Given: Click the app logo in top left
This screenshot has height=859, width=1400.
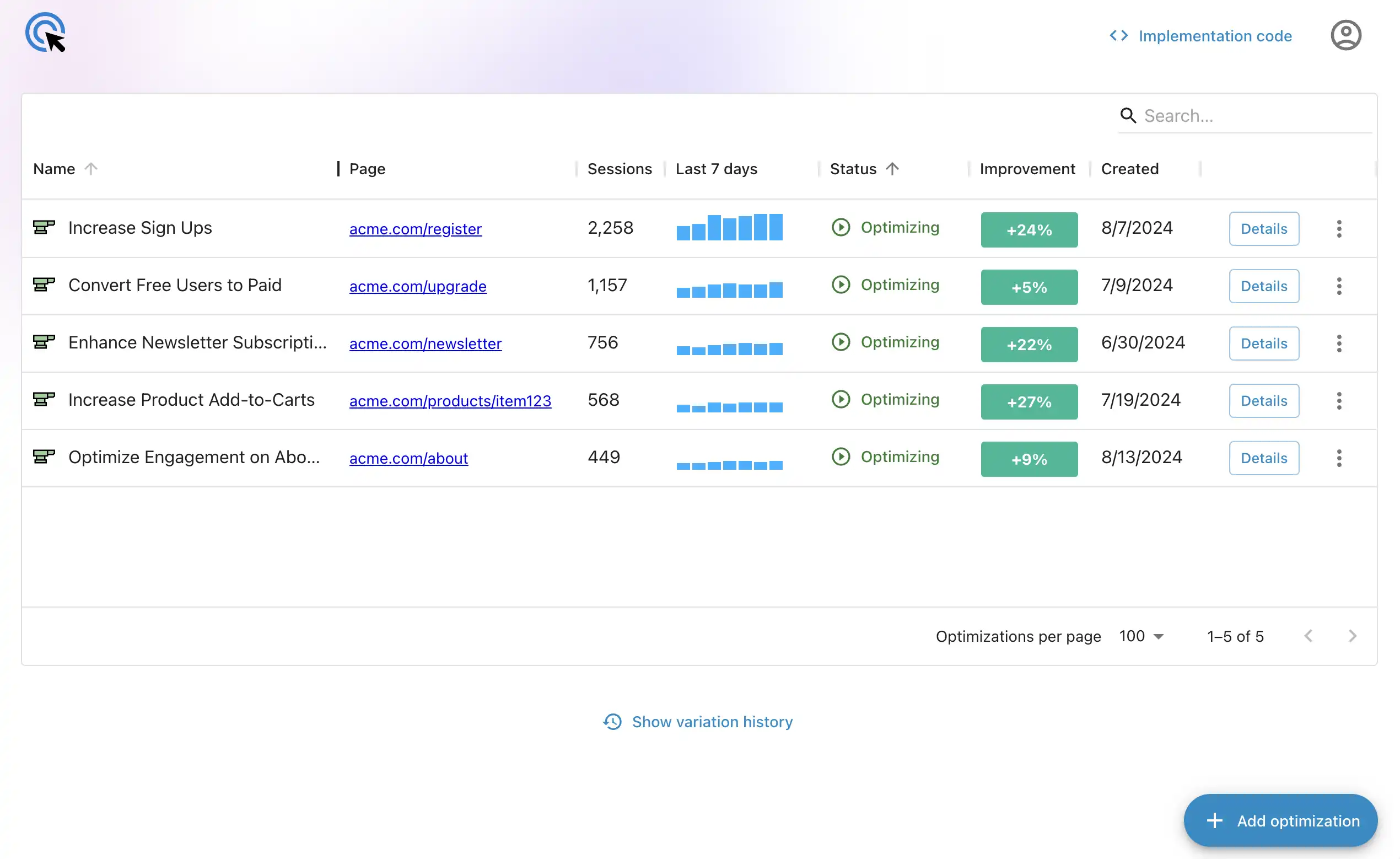Looking at the screenshot, I should point(45,33).
